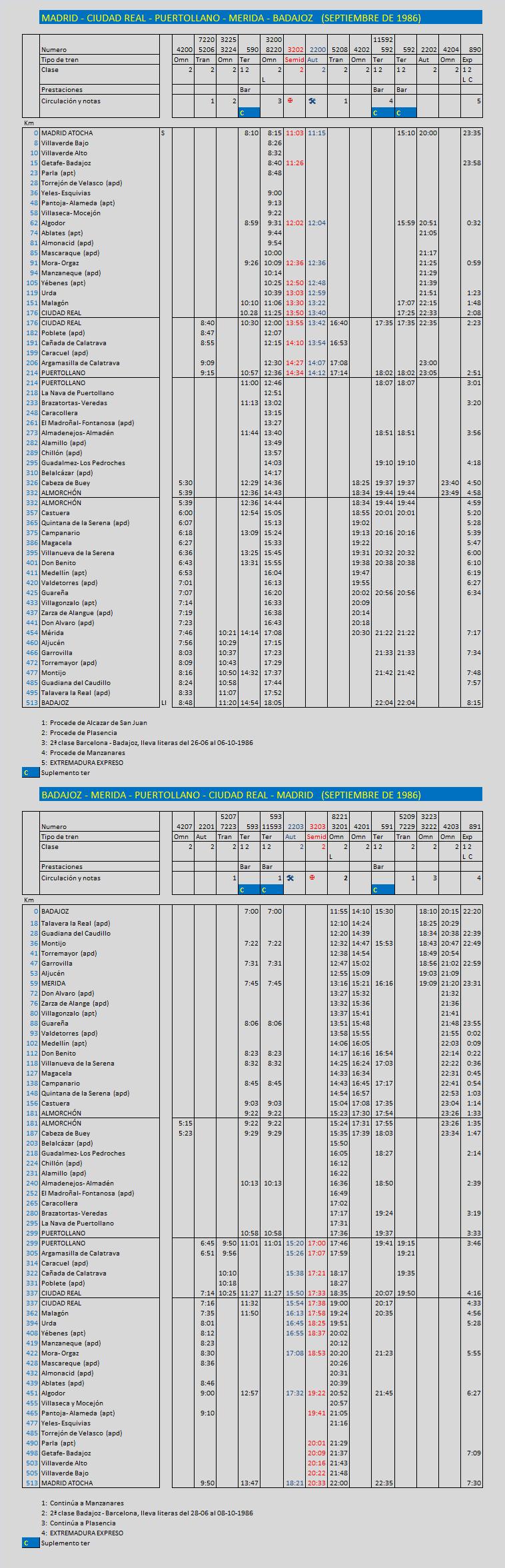Viewport: 505px width, 1568px height.
Task: Click 6:45 time in km 299 Puertollano row
Action: pos(208,1243)
